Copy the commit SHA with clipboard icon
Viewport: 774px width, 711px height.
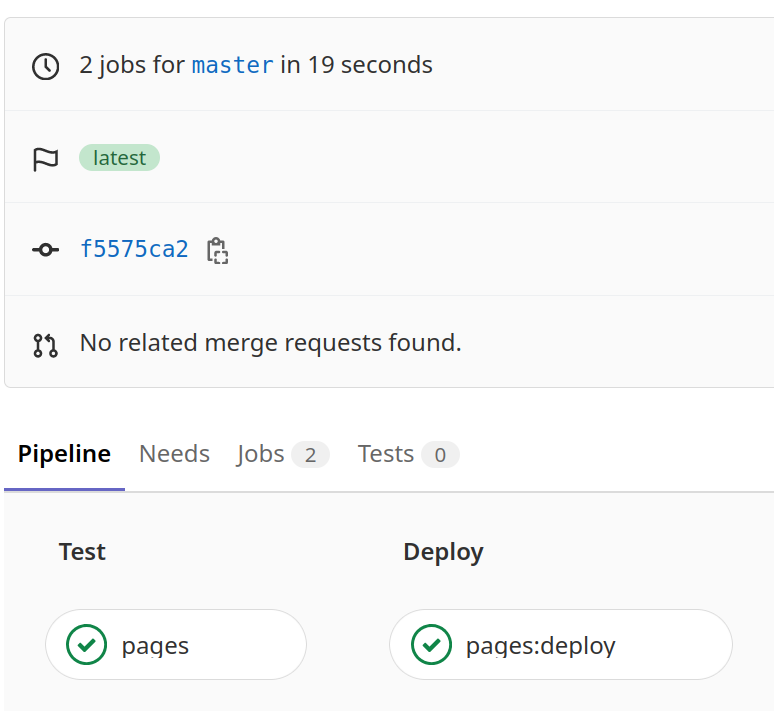point(217,251)
